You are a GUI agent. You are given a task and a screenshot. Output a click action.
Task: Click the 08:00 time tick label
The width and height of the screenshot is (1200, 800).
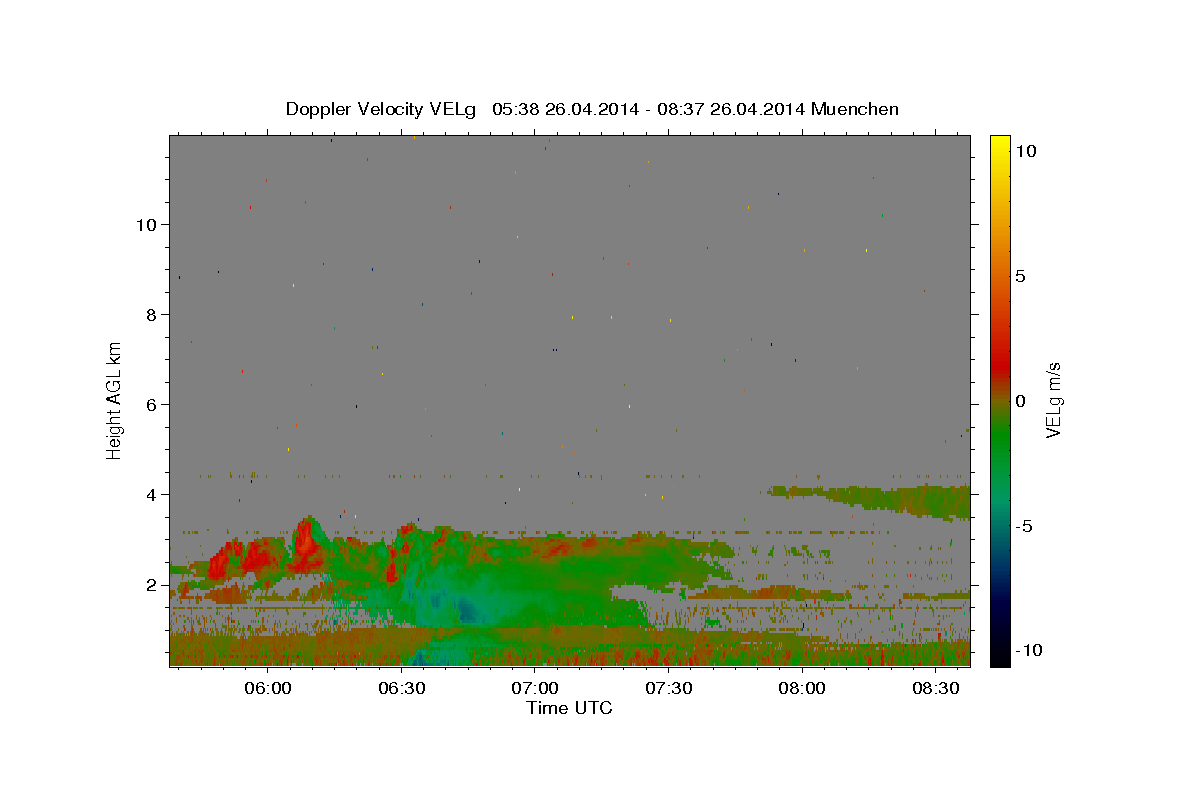801,689
